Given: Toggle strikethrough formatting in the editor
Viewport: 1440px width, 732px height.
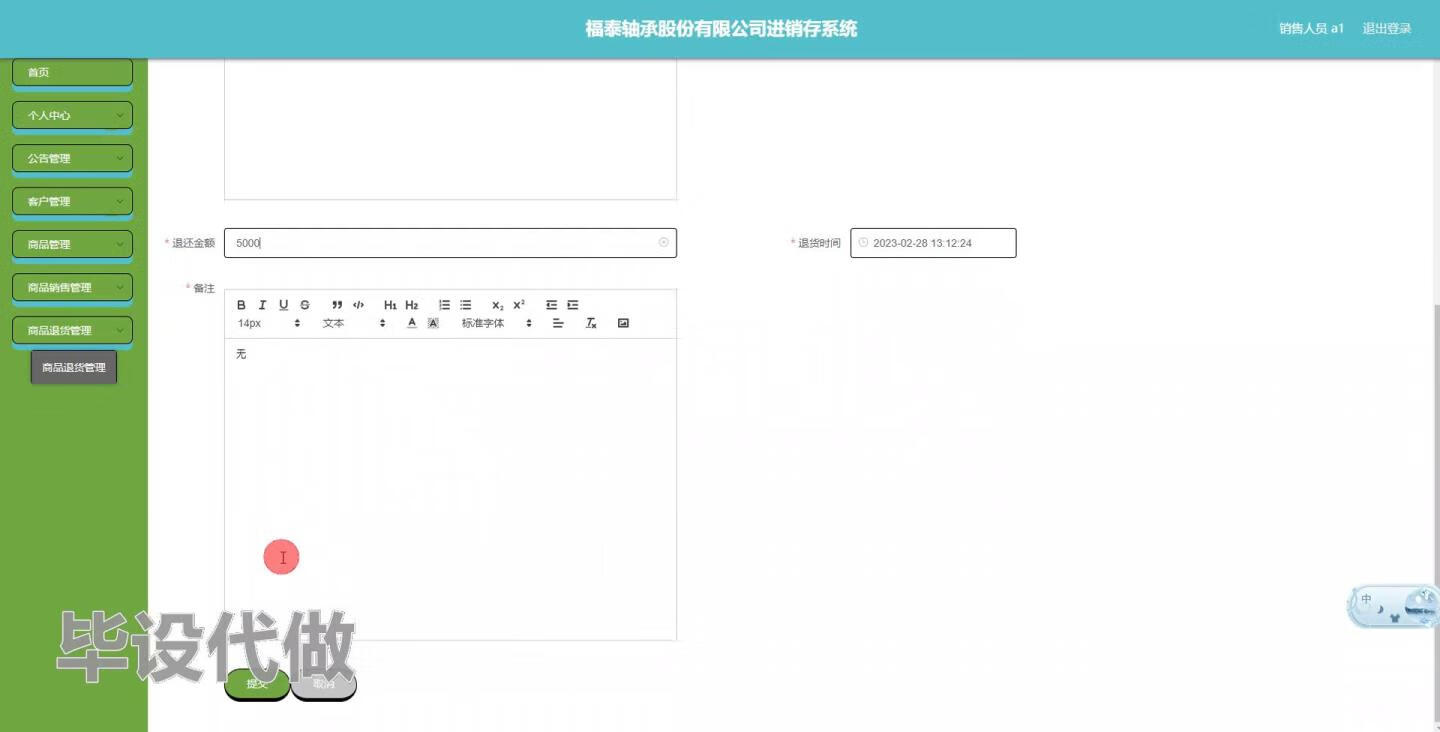Looking at the screenshot, I should coord(305,305).
